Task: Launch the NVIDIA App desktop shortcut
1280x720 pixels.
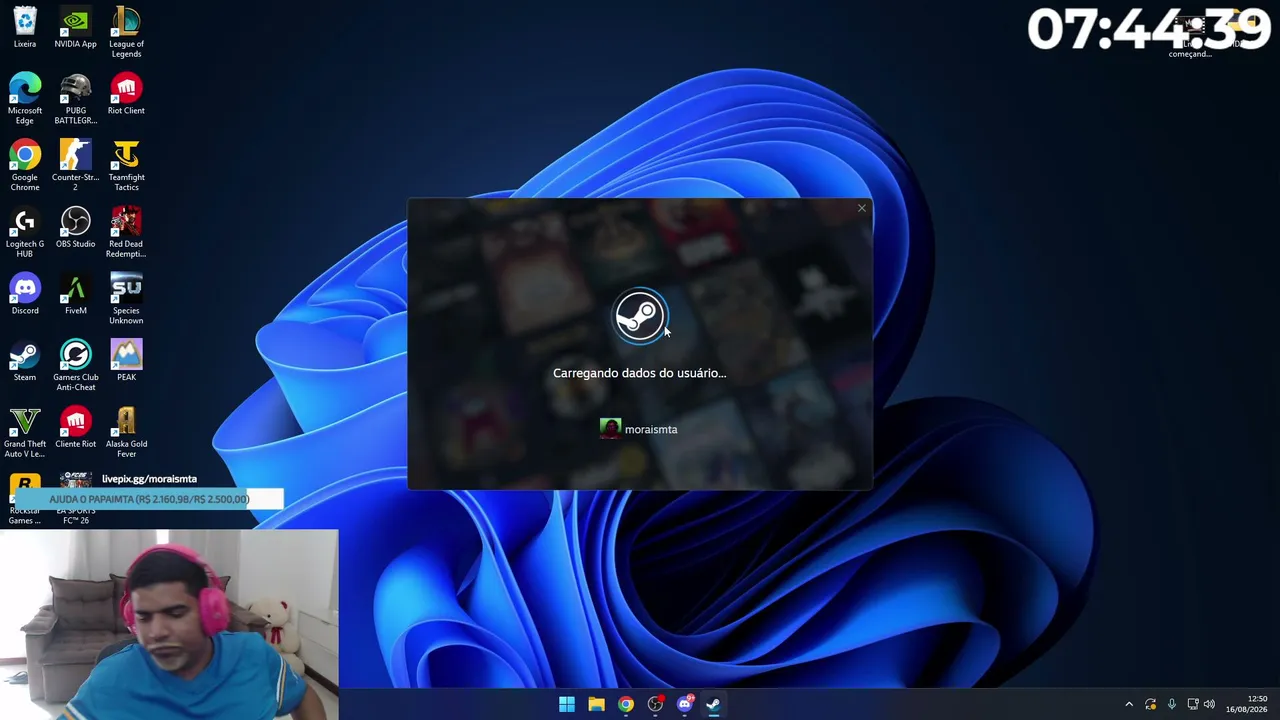Action: point(75,28)
